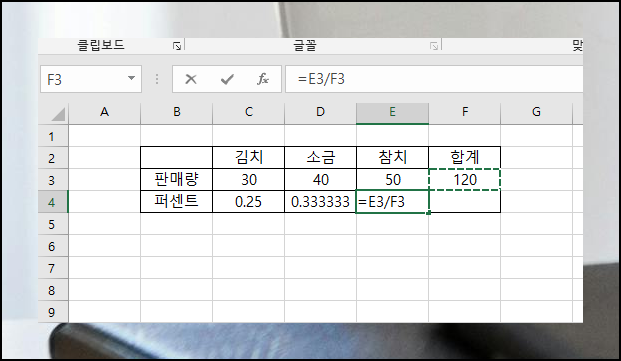Select column A header
The height and width of the screenshot is (361, 621).
coord(105,113)
